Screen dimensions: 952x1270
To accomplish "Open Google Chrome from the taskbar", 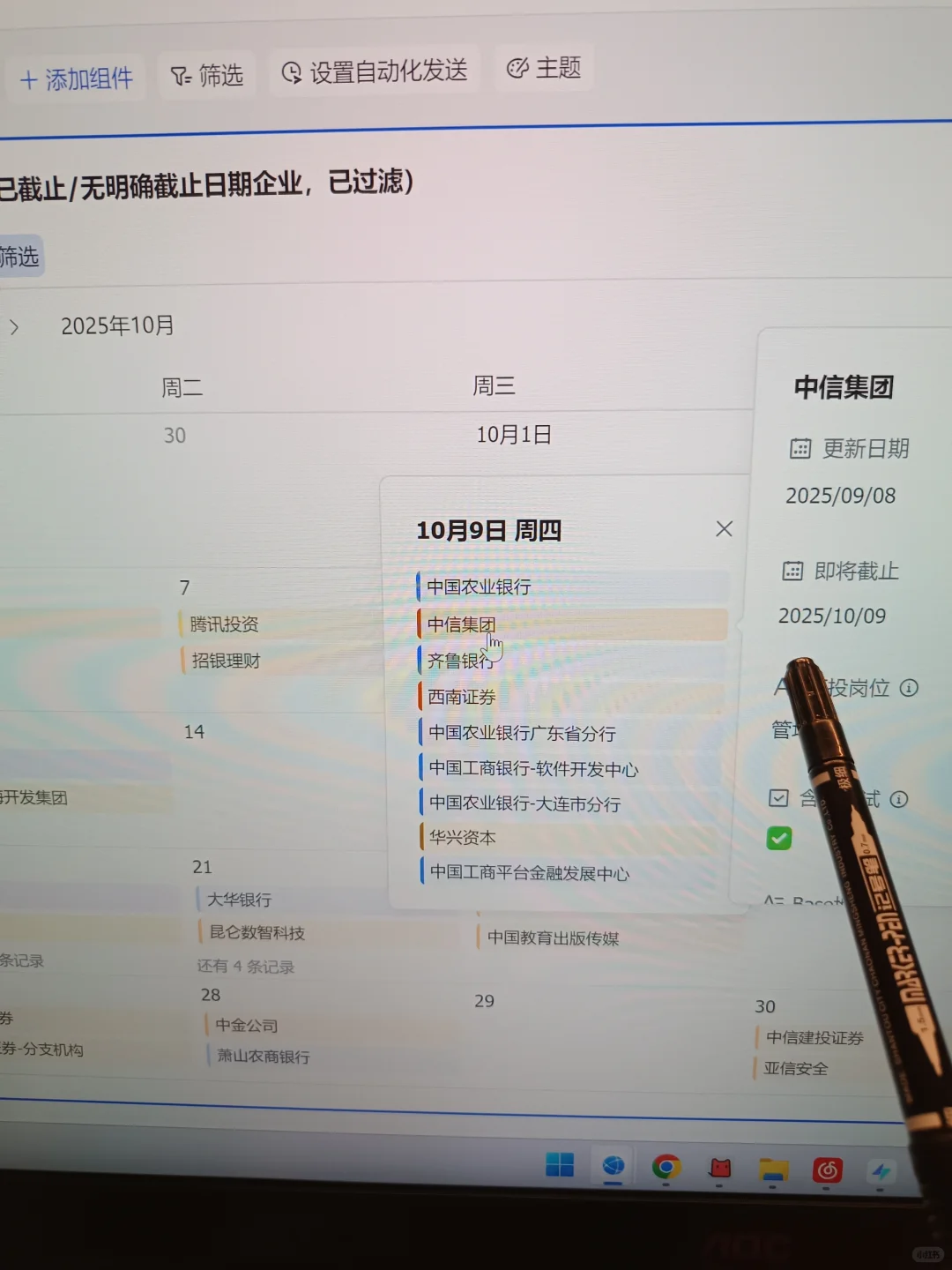I will pyautogui.click(x=666, y=1168).
